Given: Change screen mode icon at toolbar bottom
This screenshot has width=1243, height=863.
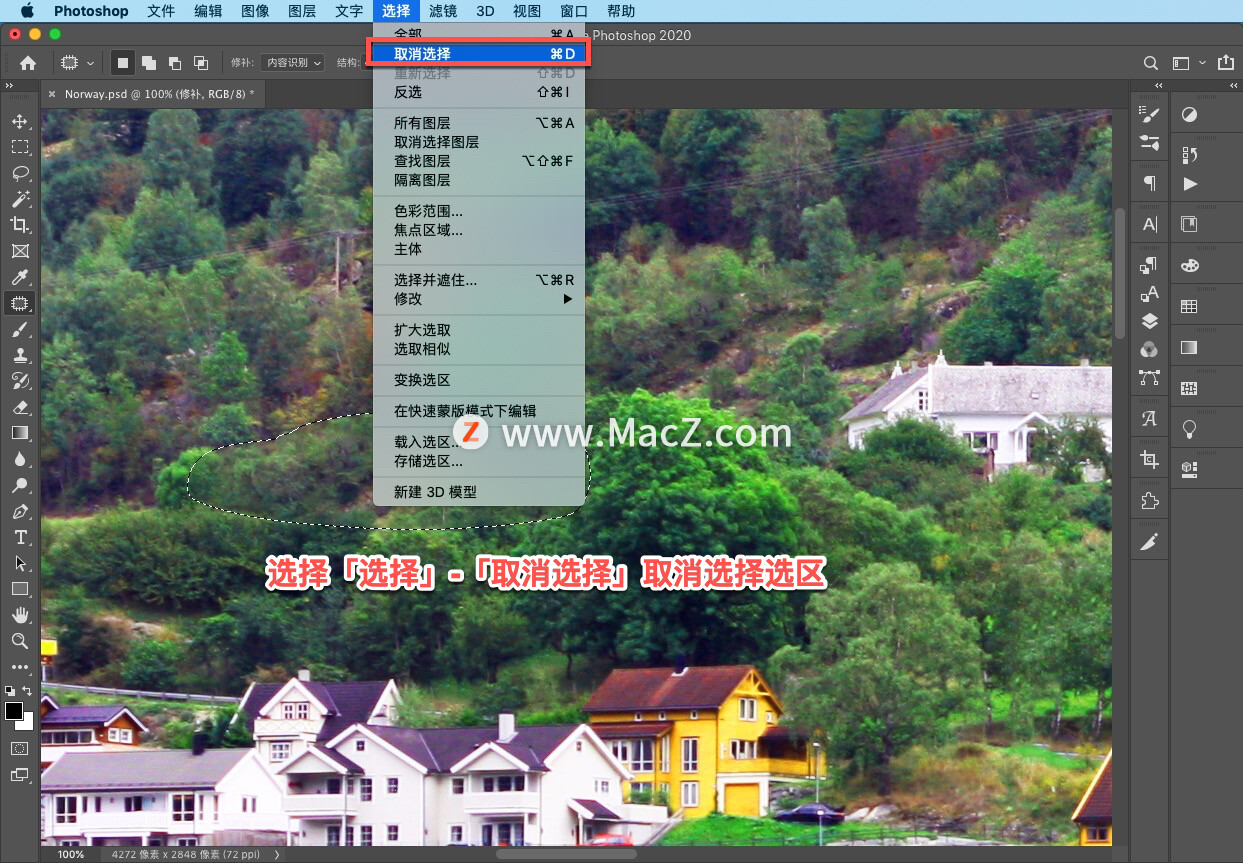Looking at the screenshot, I should (20, 774).
